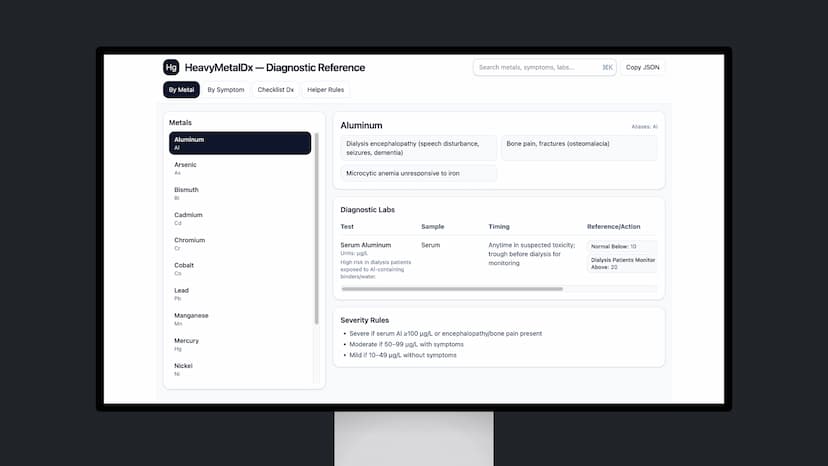Choose Cobalt in the metals sidebar

(240, 269)
